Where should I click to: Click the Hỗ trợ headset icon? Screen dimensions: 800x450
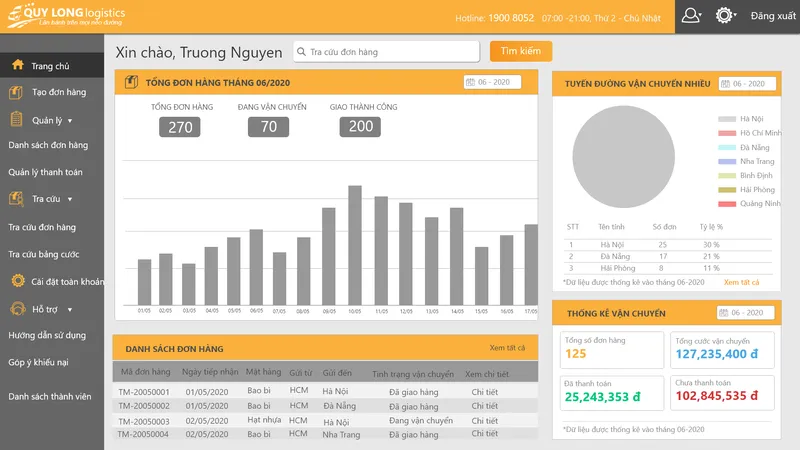tap(17, 309)
